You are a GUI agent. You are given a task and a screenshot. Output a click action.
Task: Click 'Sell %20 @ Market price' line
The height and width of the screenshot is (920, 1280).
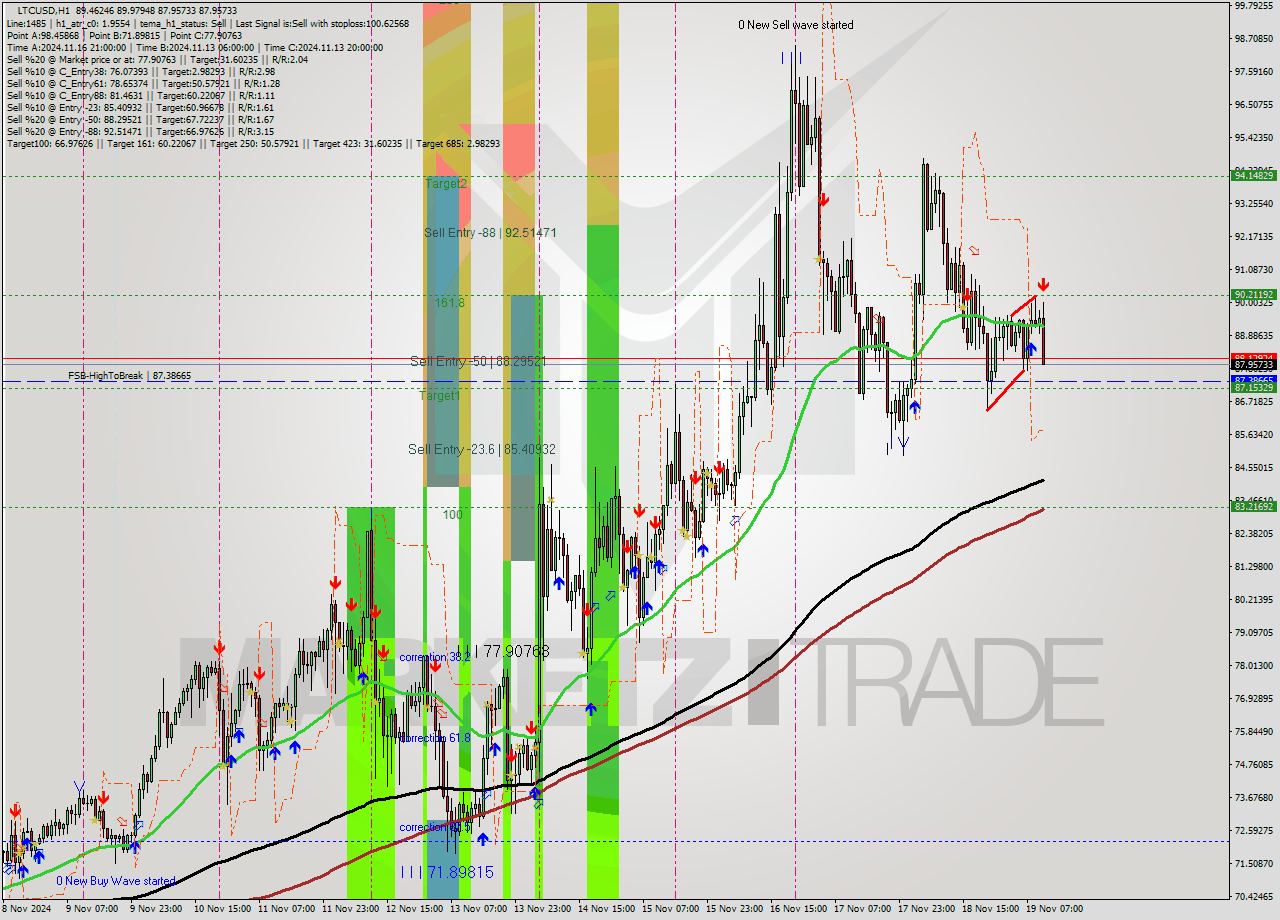coord(157,59)
